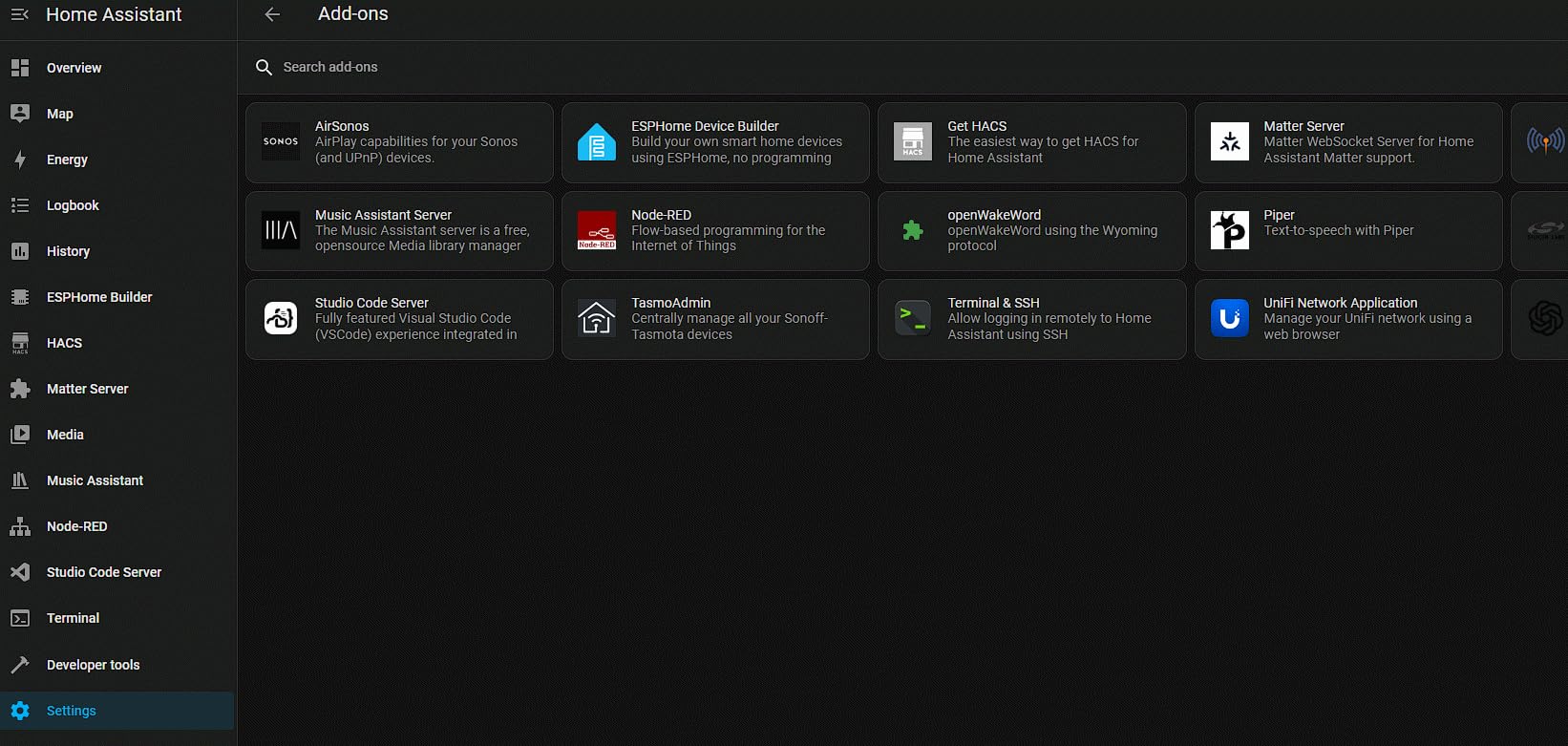Image resolution: width=1568 pixels, height=746 pixels.
Task: Click the AirSonos Sonos logo icon
Action: click(x=281, y=141)
